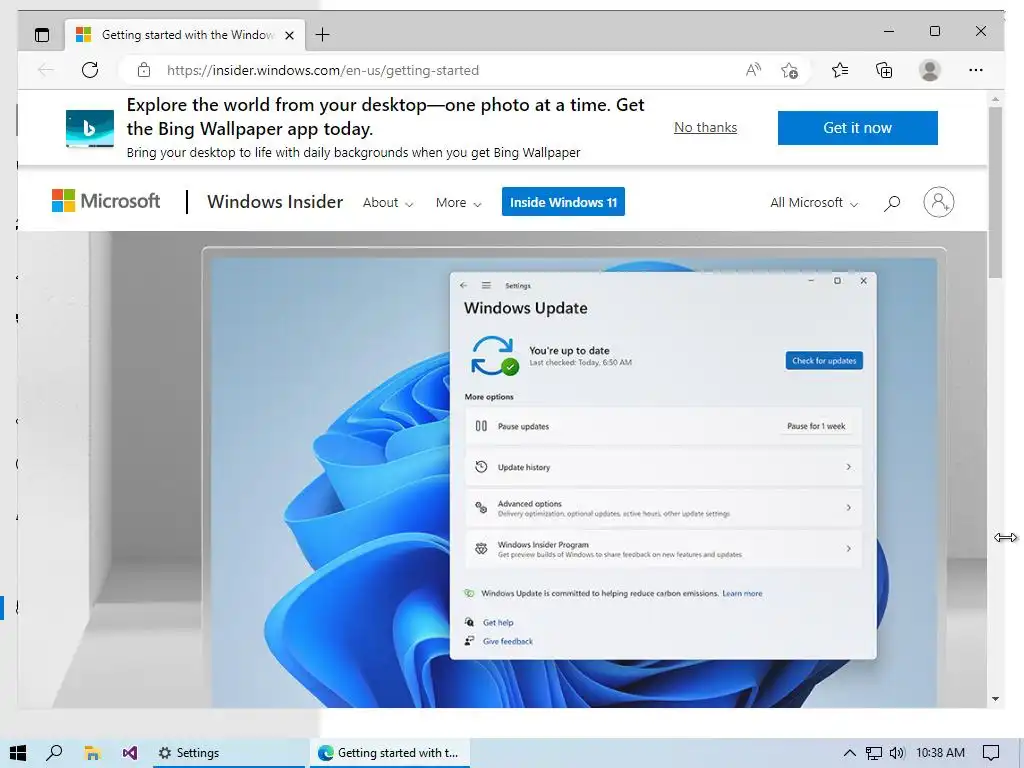
Task: Go to the Windows Insider home link
Action: (275, 202)
